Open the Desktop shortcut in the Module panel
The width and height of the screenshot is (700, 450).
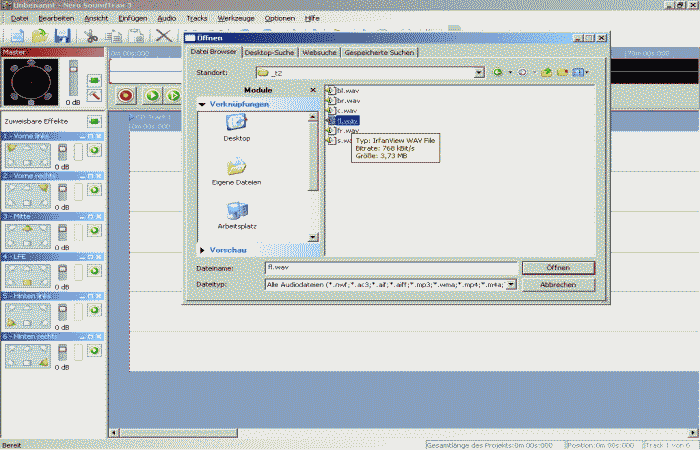pyautogui.click(x=237, y=123)
